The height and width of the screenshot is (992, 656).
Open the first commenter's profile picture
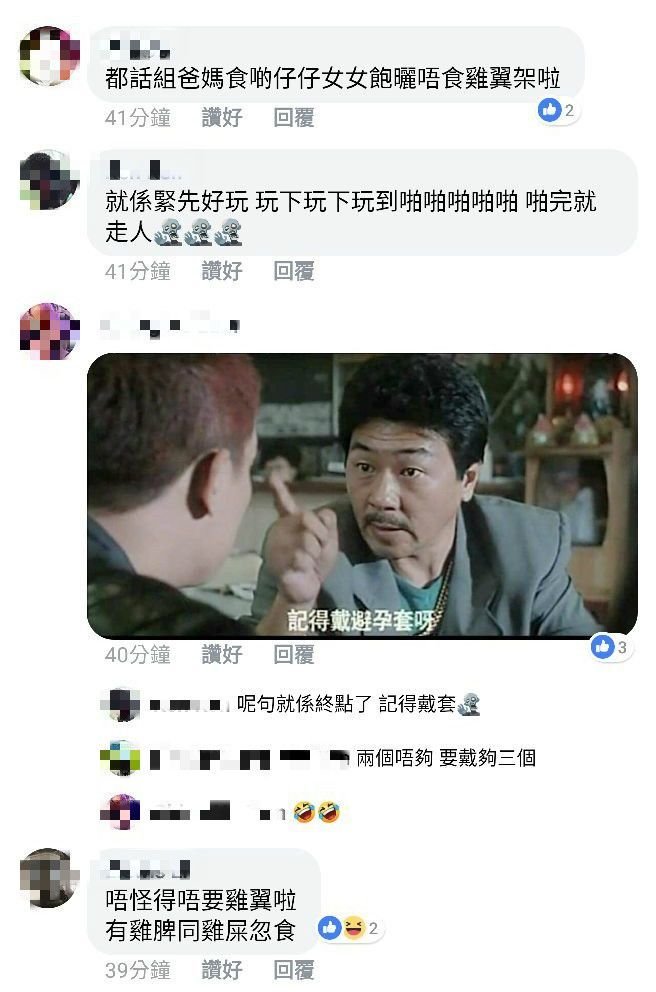tap(49, 56)
